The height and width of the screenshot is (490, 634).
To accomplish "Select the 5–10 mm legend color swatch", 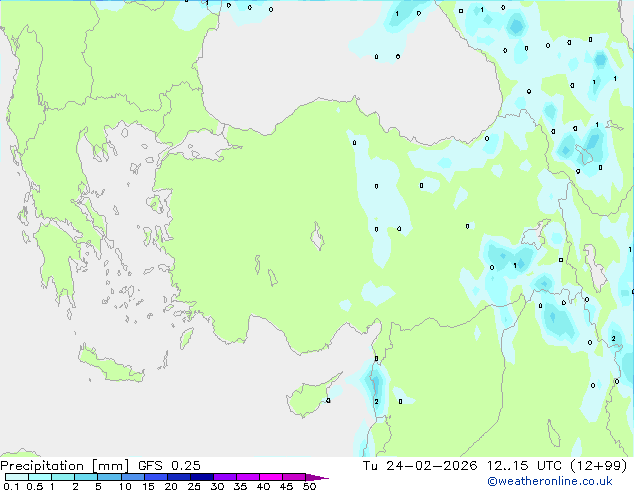I will pos(110,477).
